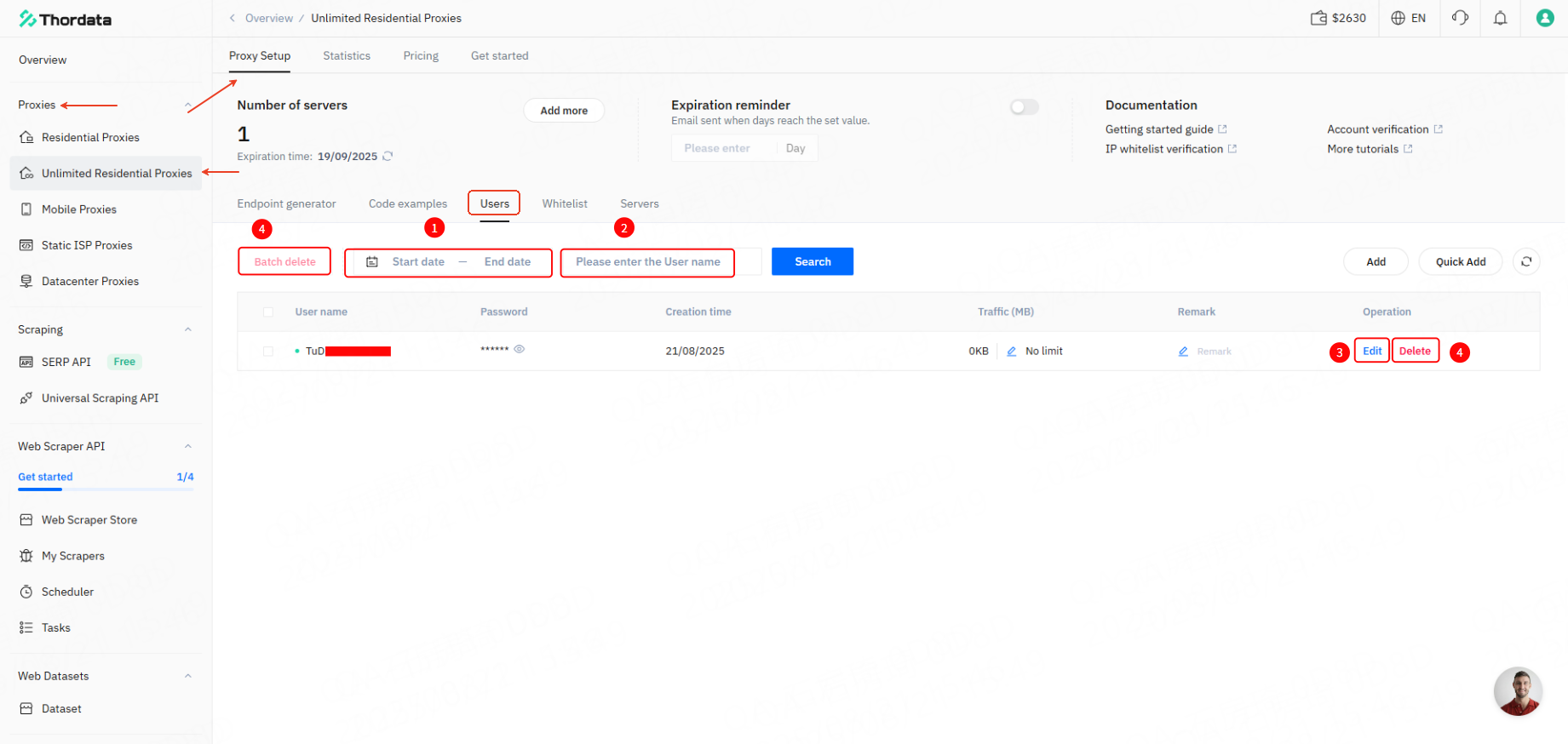Open the Getting started guide link
1568x744 pixels.
(x=1159, y=129)
